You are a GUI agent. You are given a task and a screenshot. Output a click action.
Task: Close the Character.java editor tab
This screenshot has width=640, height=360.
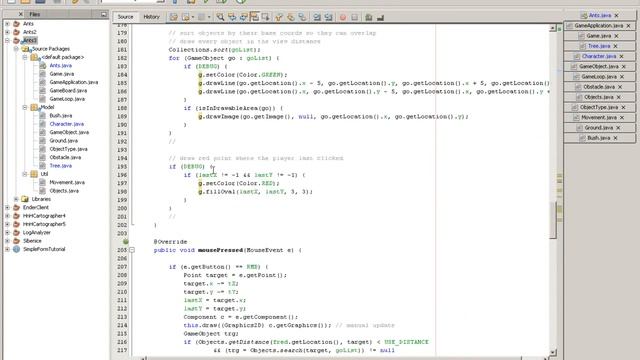(621, 56)
